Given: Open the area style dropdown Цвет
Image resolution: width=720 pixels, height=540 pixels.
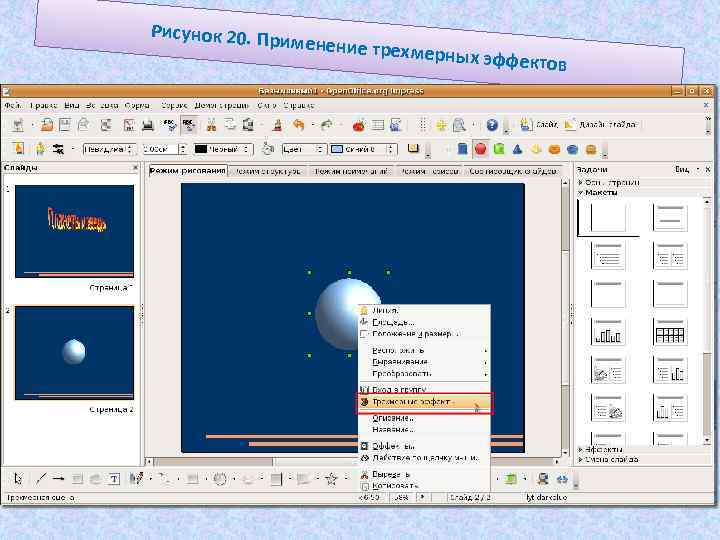Looking at the screenshot, I should [x=304, y=149].
